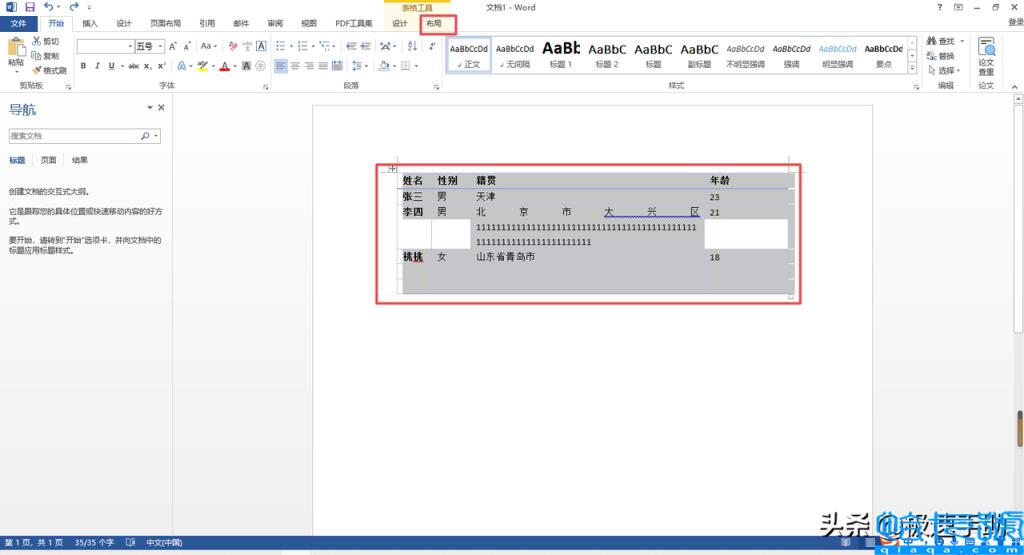The image size is (1024, 555).
Task: Click the table move handle icon
Action: tap(392, 168)
